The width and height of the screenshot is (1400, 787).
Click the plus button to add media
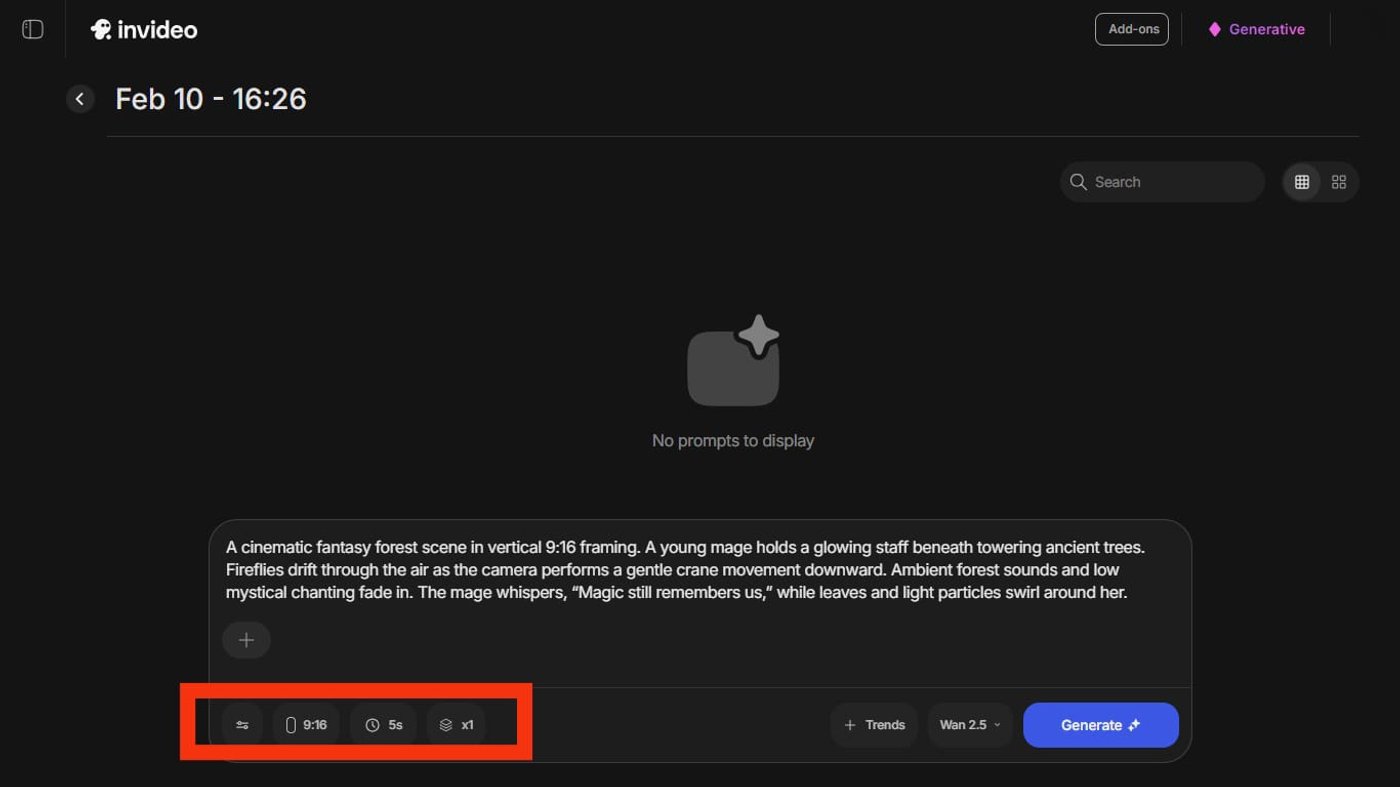246,640
